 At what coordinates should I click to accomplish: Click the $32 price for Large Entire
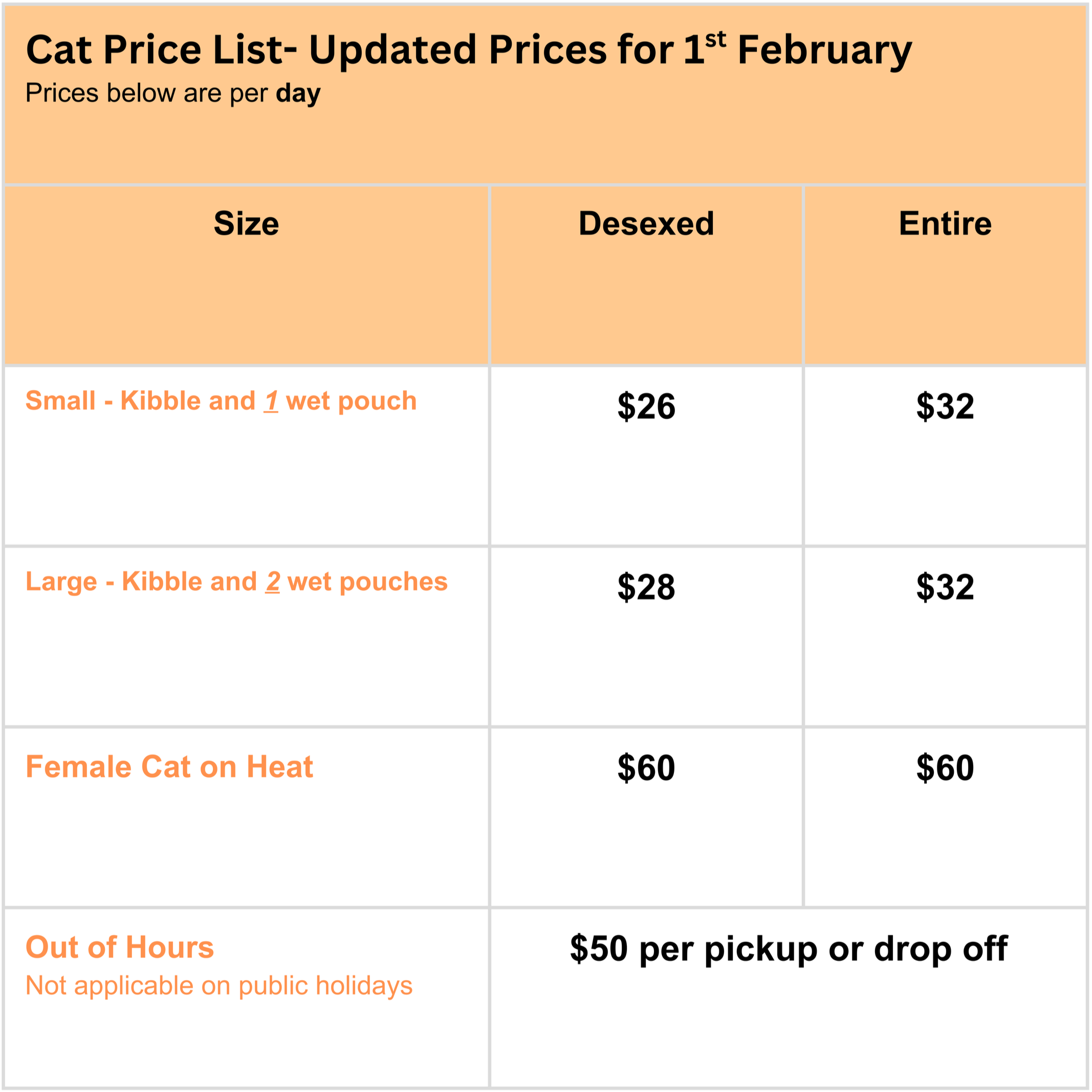tap(945, 587)
